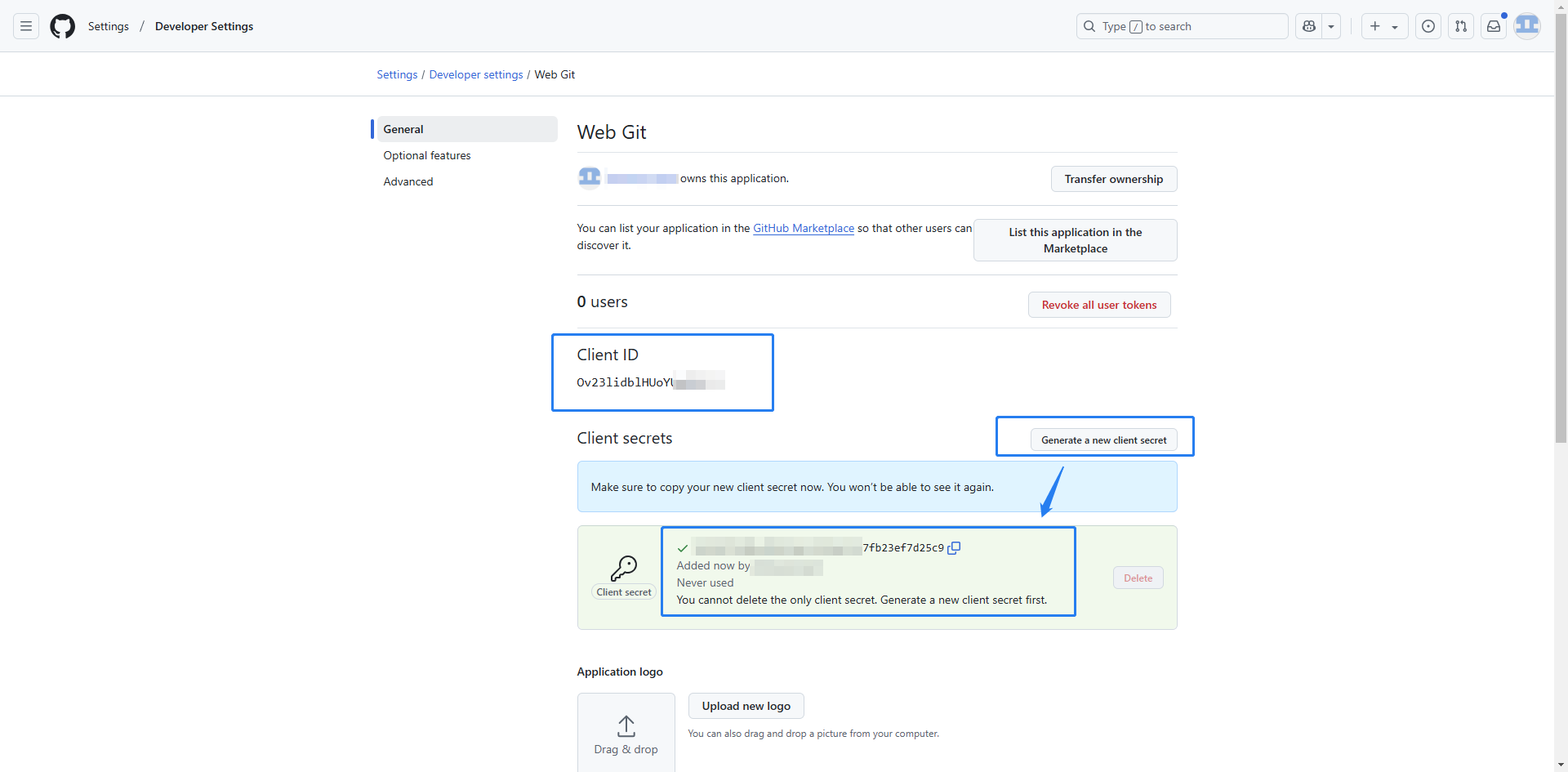Select the Optional features sidebar tab
The image size is (1568, 772).
click(x=427, y=155)
